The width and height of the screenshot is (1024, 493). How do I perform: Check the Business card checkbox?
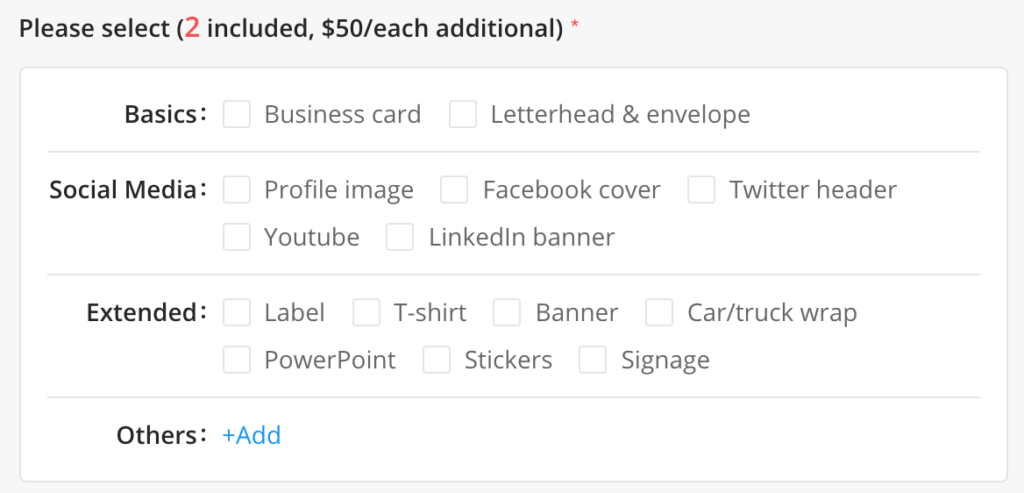pyautogui.click(x=237, y=114)
